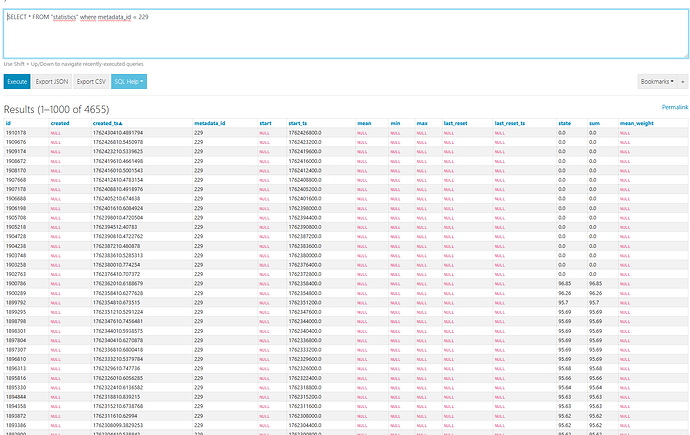The height and width of the screenshot is (435, 690).
Task: Sort by the created column header
Action: pyautogui.click(x=60, y=123)
